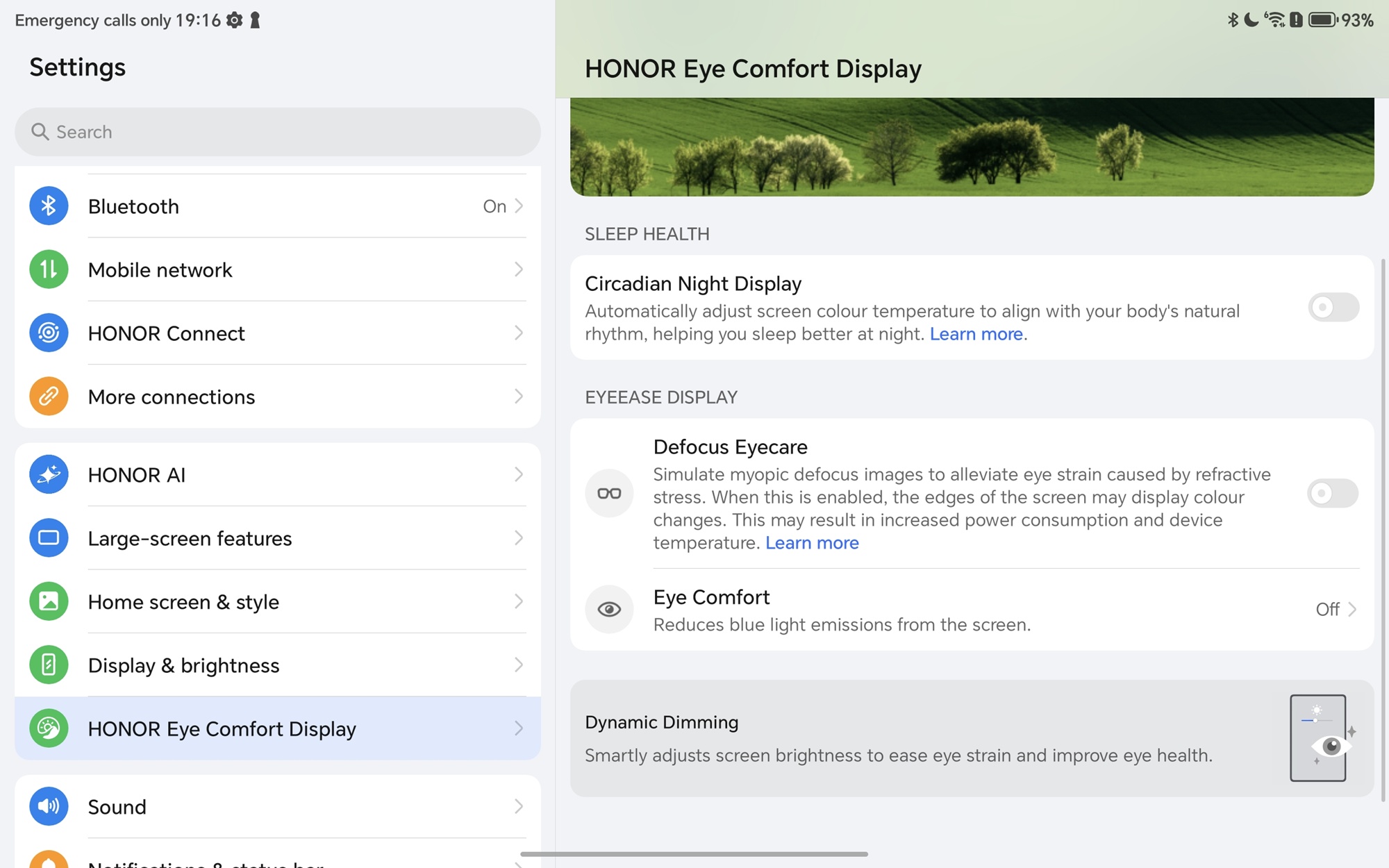
Task: Open Learn more link under Defocus Eyecare
Action: (x=812, y=543)
